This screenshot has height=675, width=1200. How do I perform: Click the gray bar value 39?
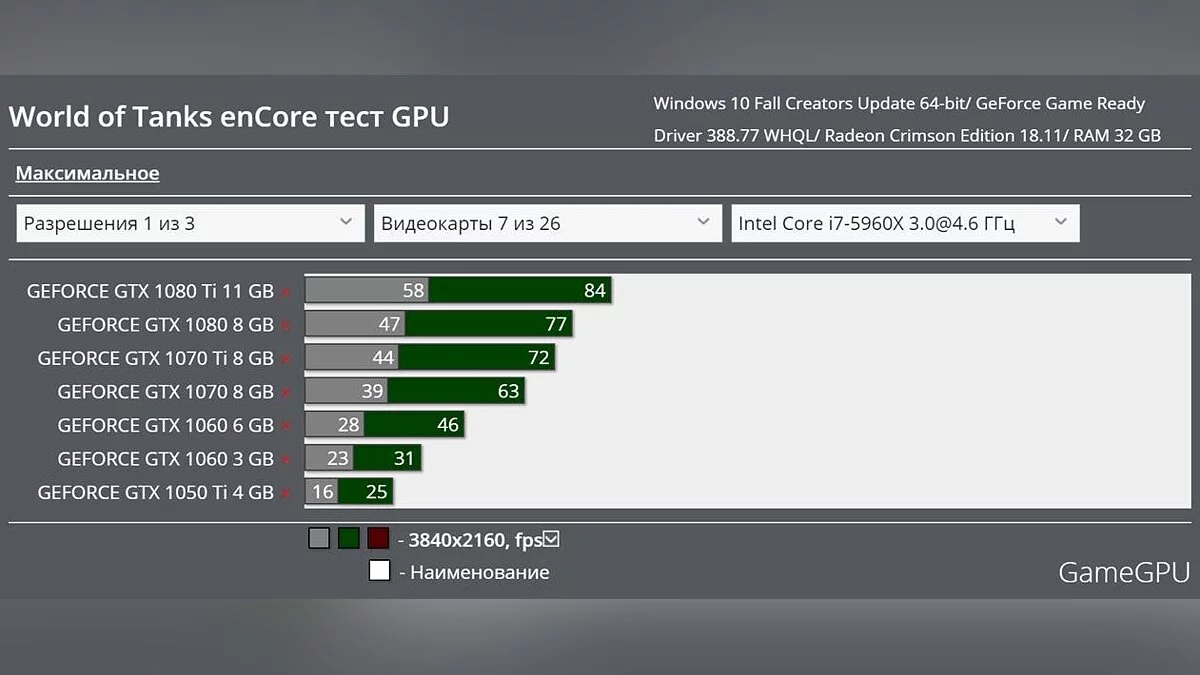tap(372, 391)
